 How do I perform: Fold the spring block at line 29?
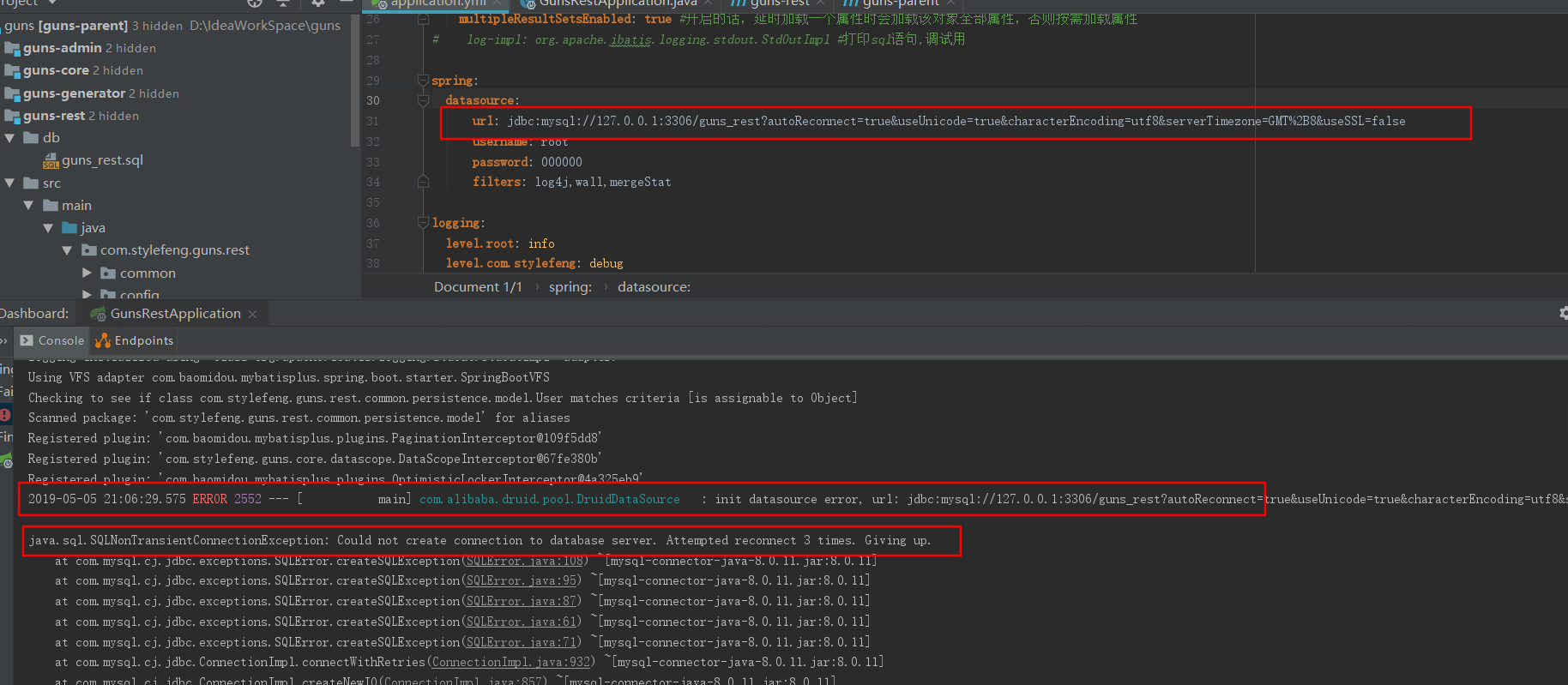423,81
